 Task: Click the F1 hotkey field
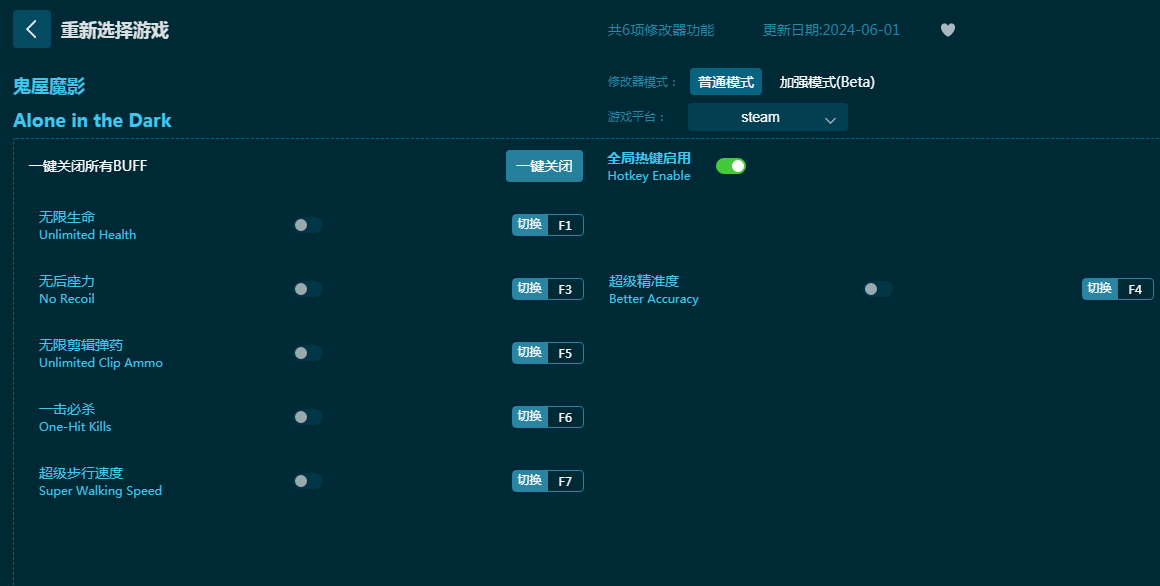565,225
